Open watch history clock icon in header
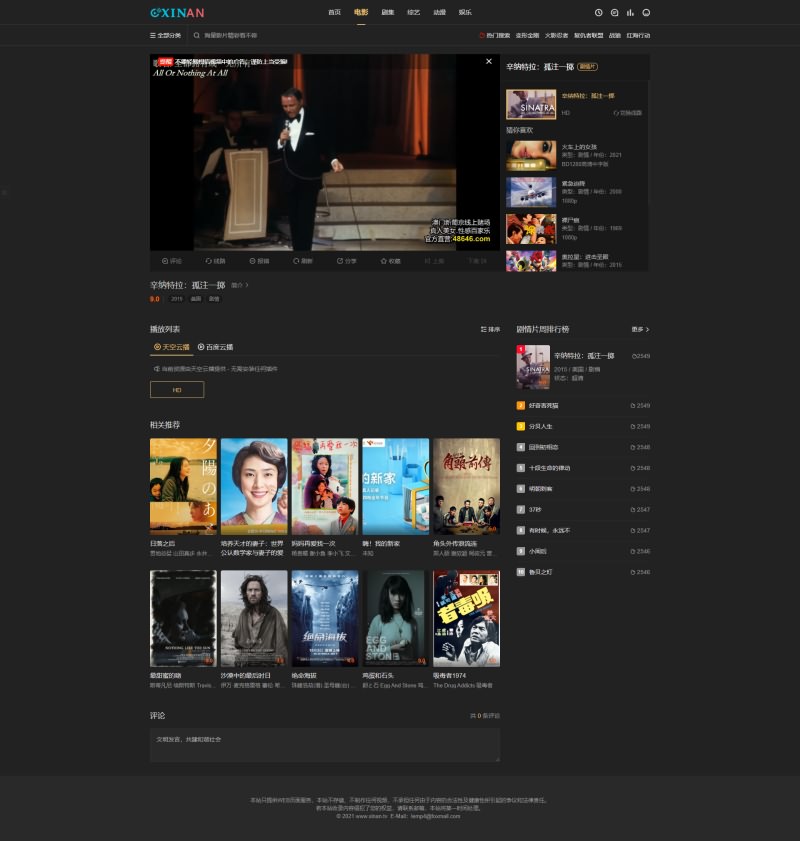The height and width of the screenshot is (841, 800). (598, 12)
